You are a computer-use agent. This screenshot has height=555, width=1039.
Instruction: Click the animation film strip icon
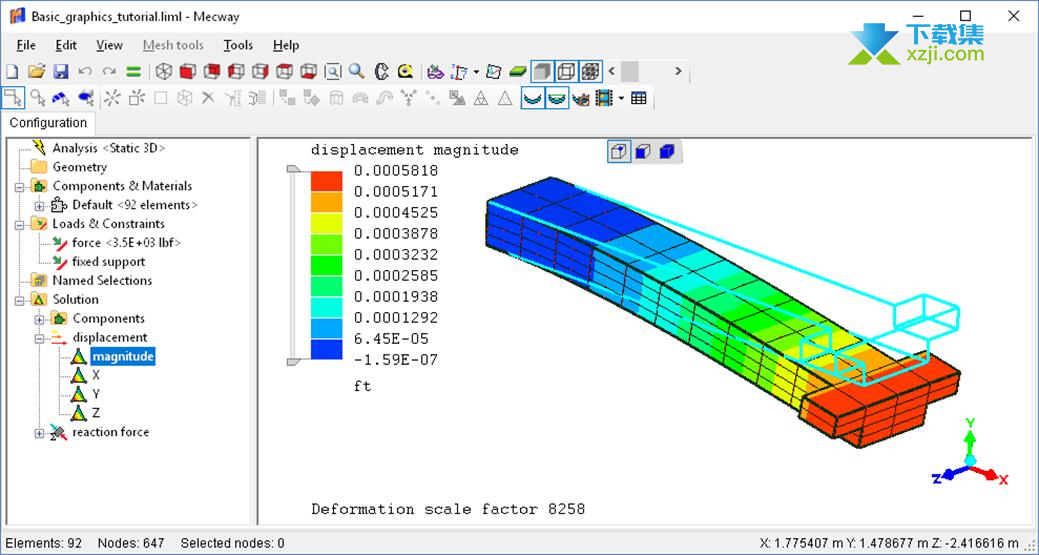[x=604, y=99]
